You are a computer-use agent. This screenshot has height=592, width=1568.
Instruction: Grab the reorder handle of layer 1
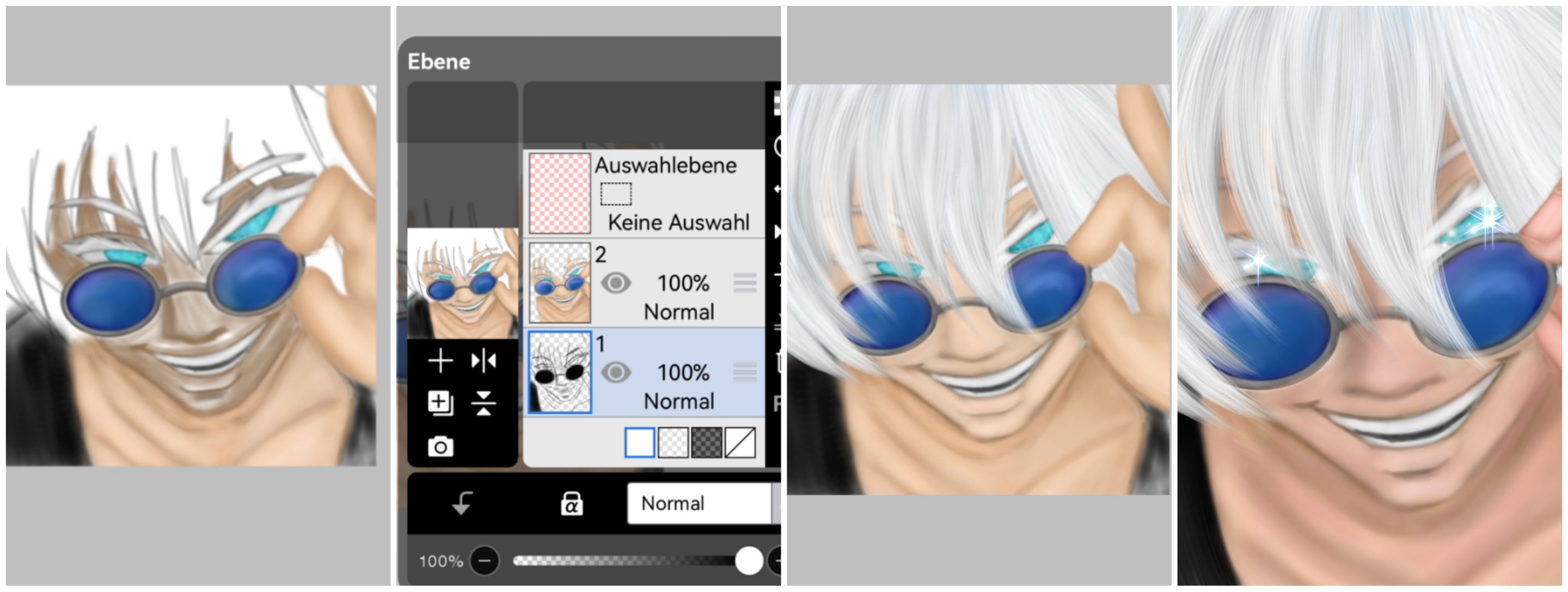[744, 372]
